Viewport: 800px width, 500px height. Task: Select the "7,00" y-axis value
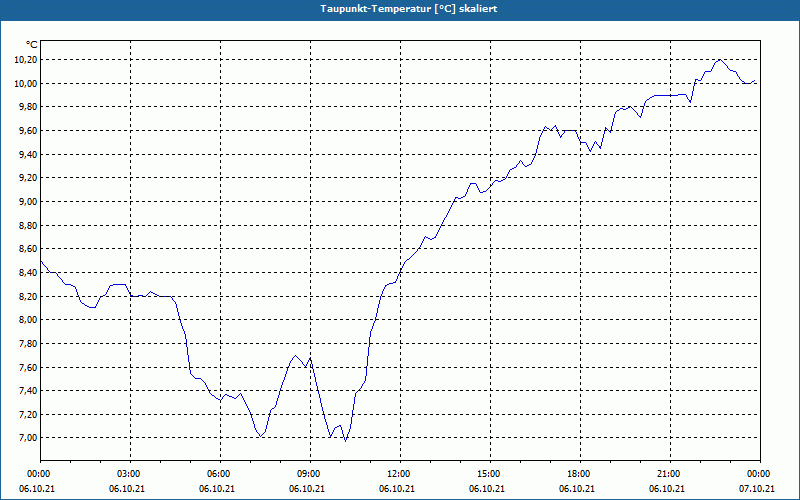[x=28, y=438]
